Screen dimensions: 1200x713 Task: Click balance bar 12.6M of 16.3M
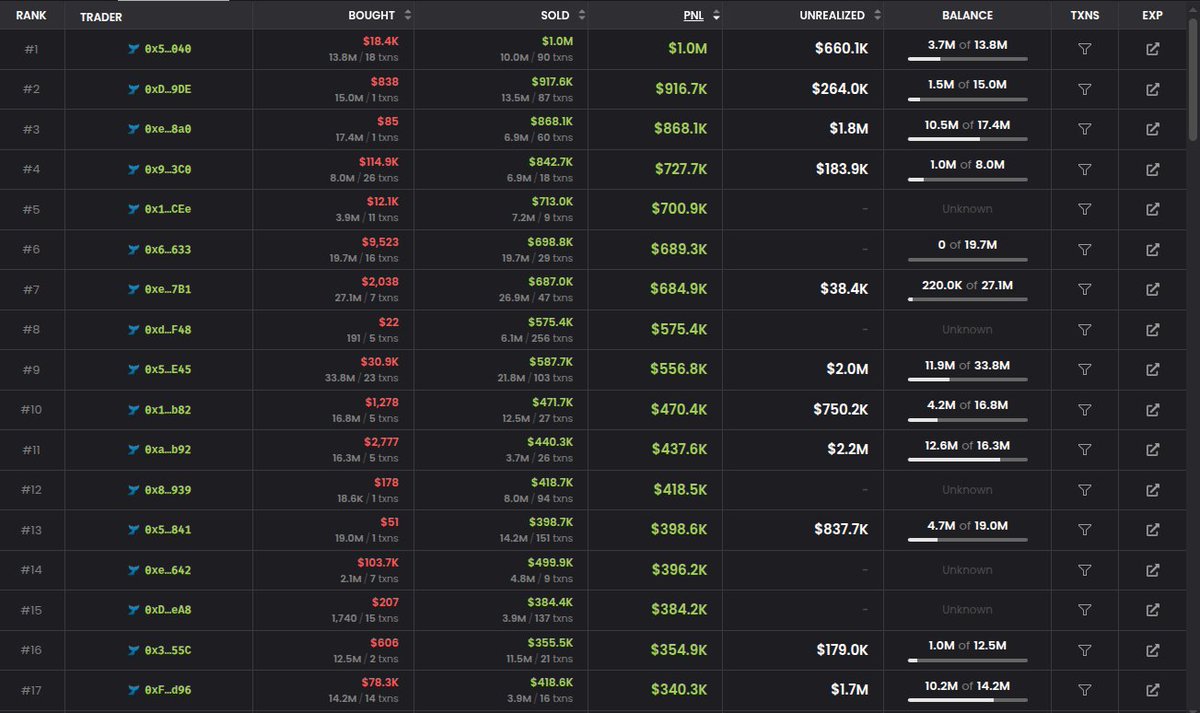967,459
